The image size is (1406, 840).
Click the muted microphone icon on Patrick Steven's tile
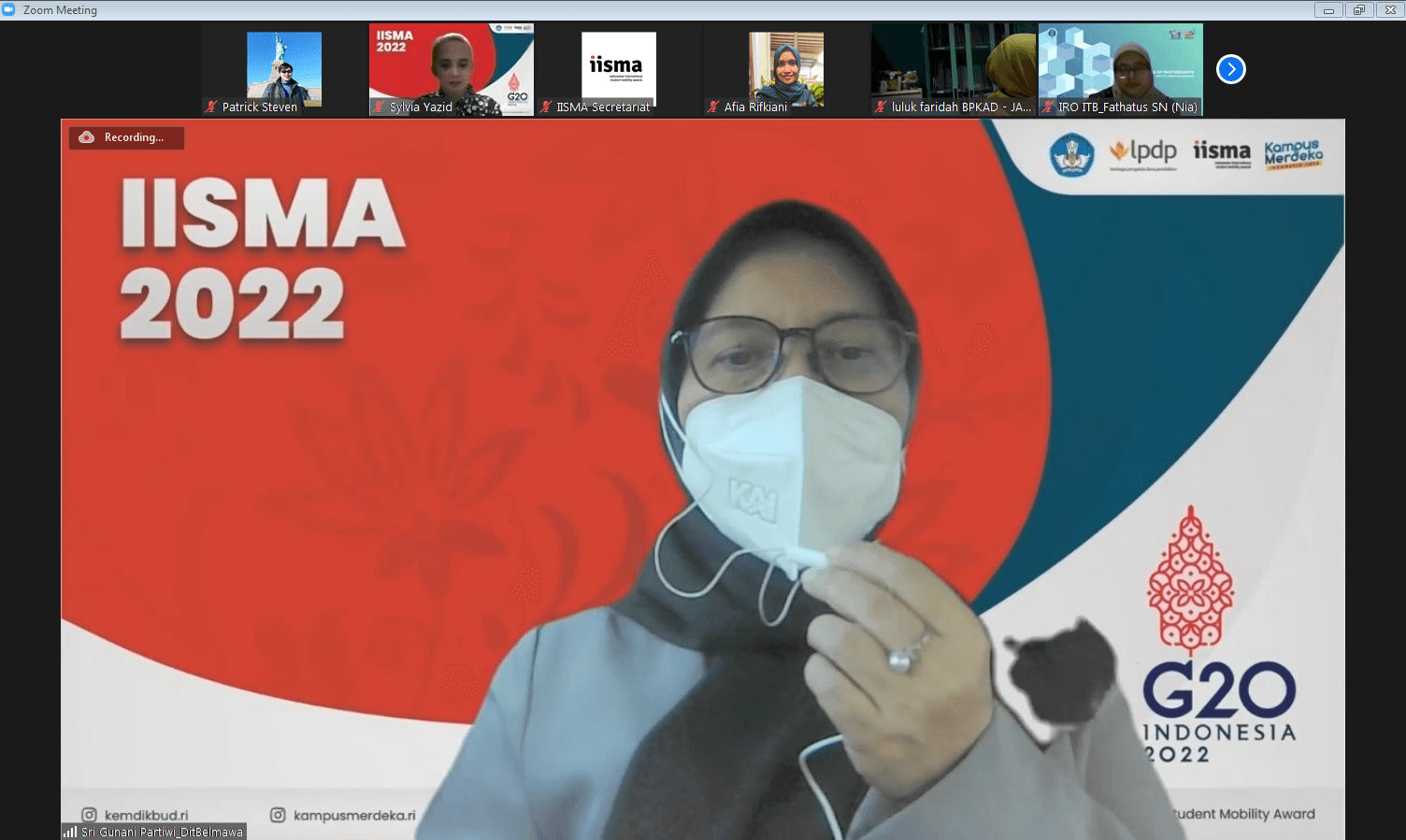[210, 107]
